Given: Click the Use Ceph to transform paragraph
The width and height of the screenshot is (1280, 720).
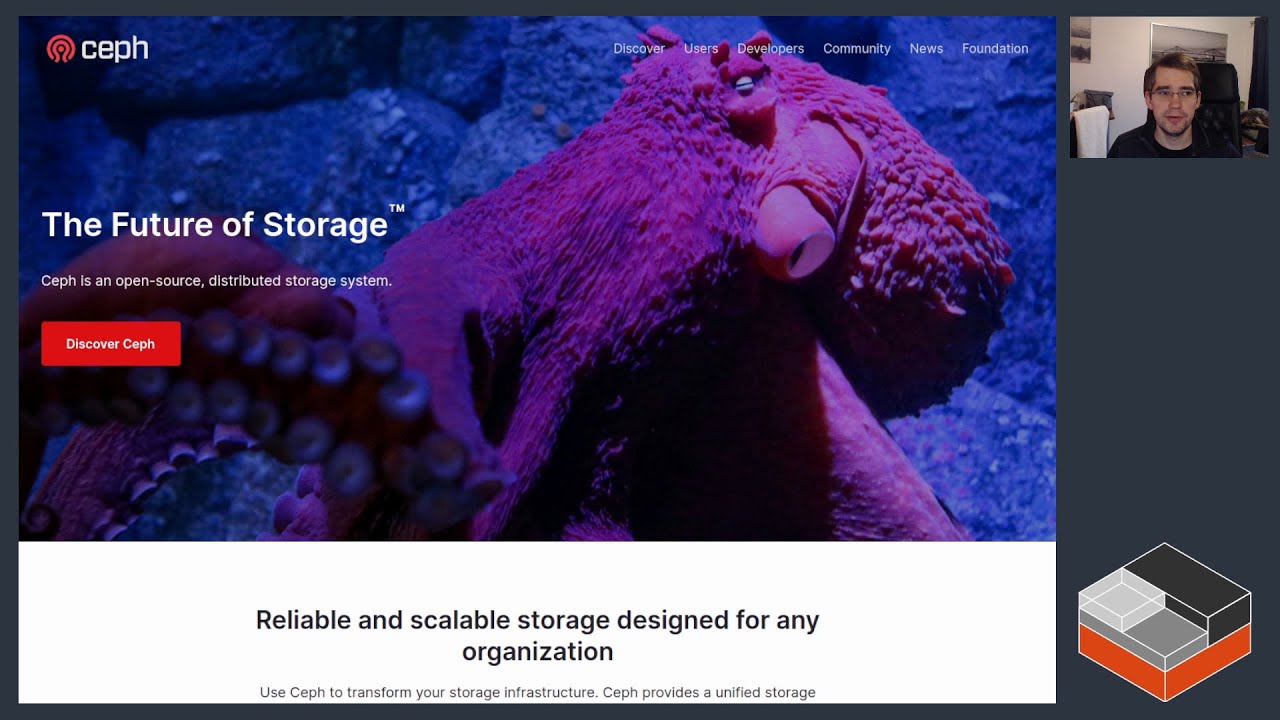Looking at the screenshot, I should pos(537,692).
